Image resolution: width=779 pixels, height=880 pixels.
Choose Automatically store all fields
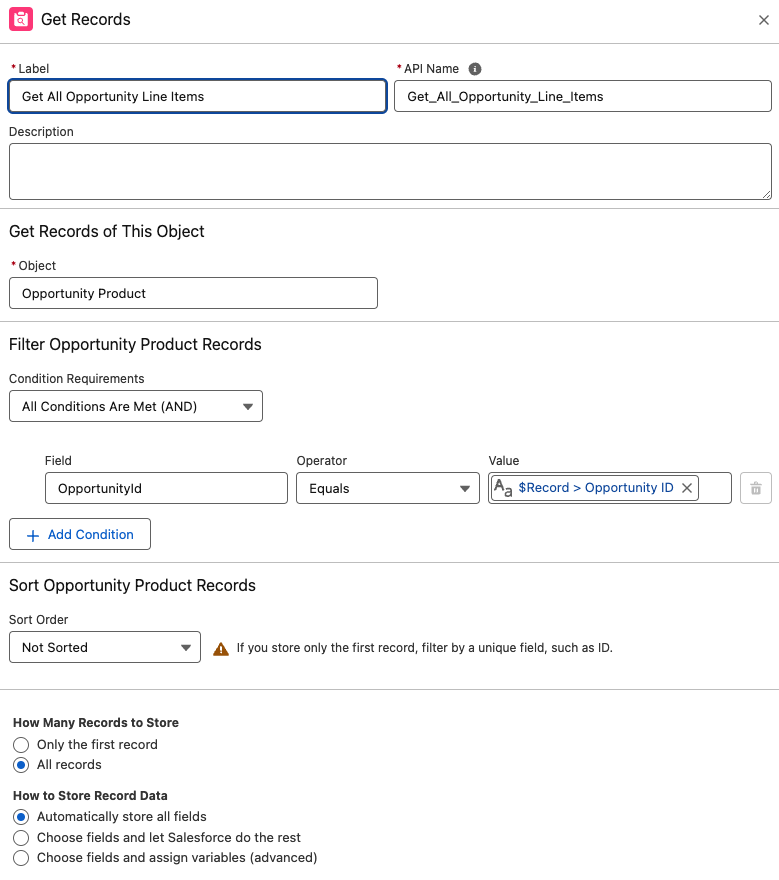(x=21, y=817)
